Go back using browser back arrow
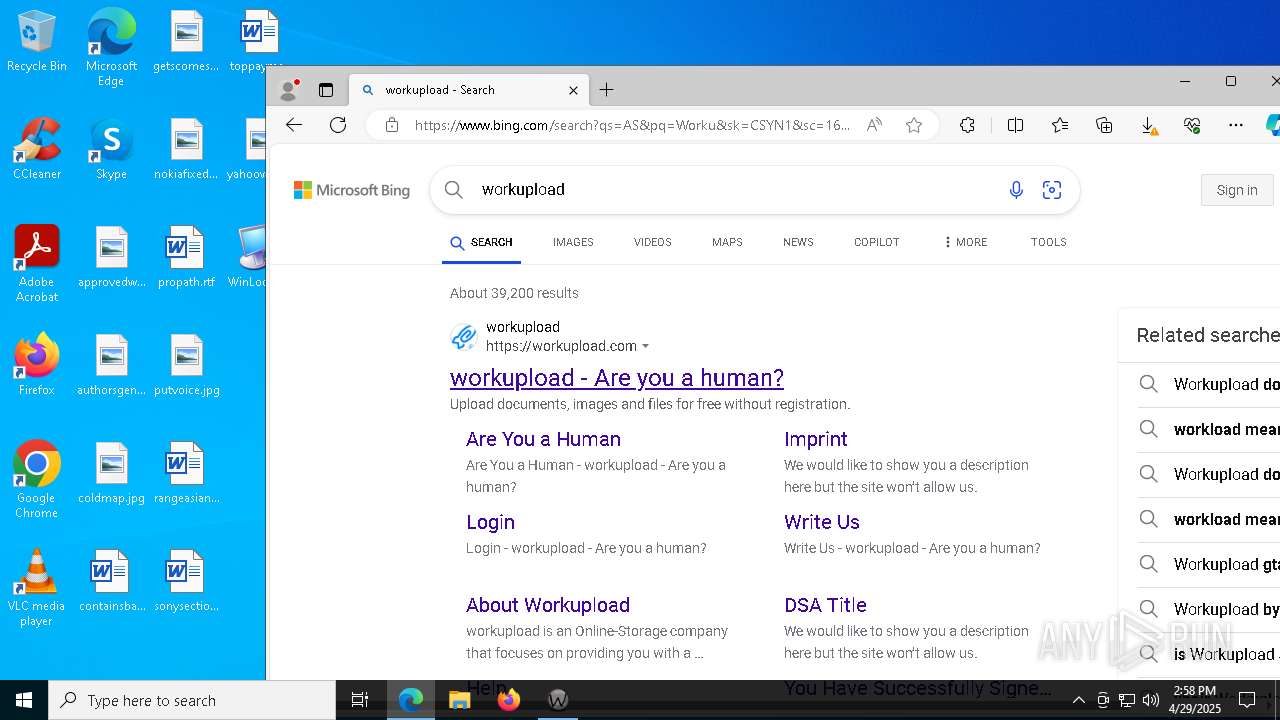The image size is (1280, 720). coord(294,125)
